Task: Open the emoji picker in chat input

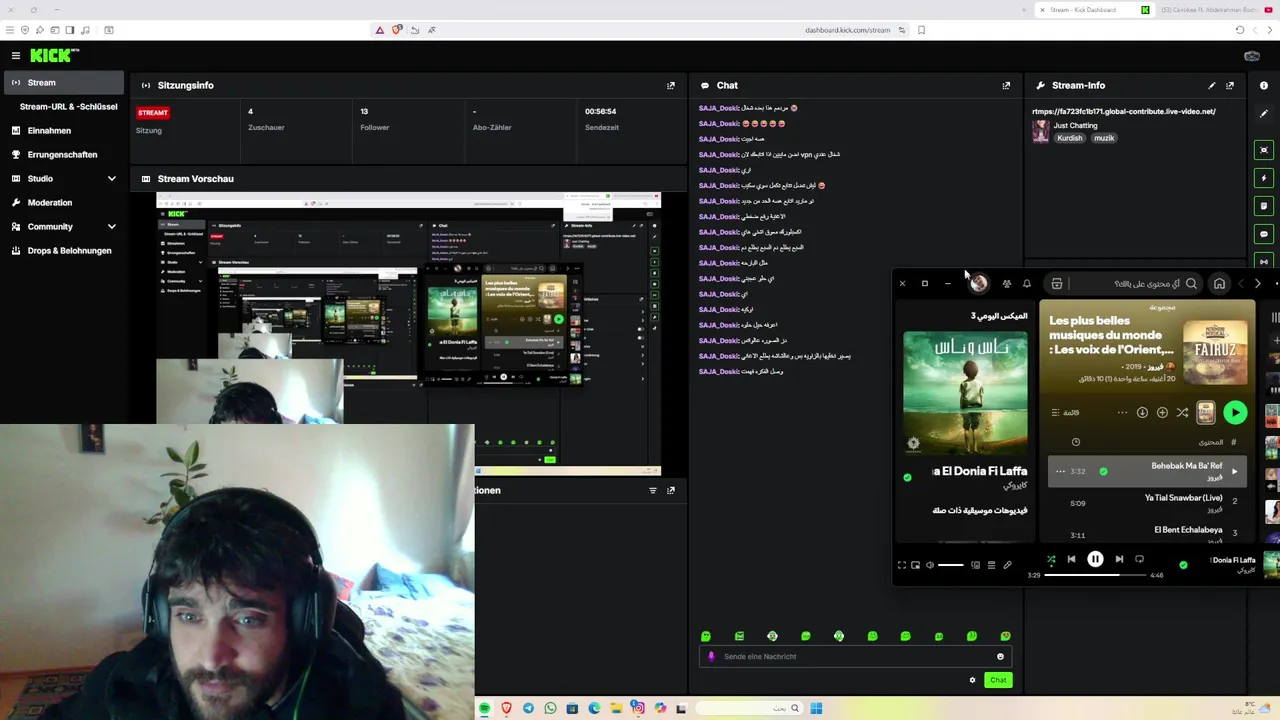Action: click(1000, 657)
